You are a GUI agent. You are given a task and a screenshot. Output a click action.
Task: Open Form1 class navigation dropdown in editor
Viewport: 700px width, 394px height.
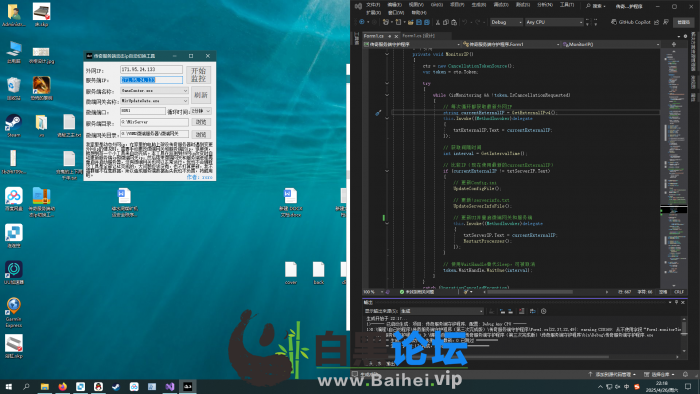coord(511,45)
